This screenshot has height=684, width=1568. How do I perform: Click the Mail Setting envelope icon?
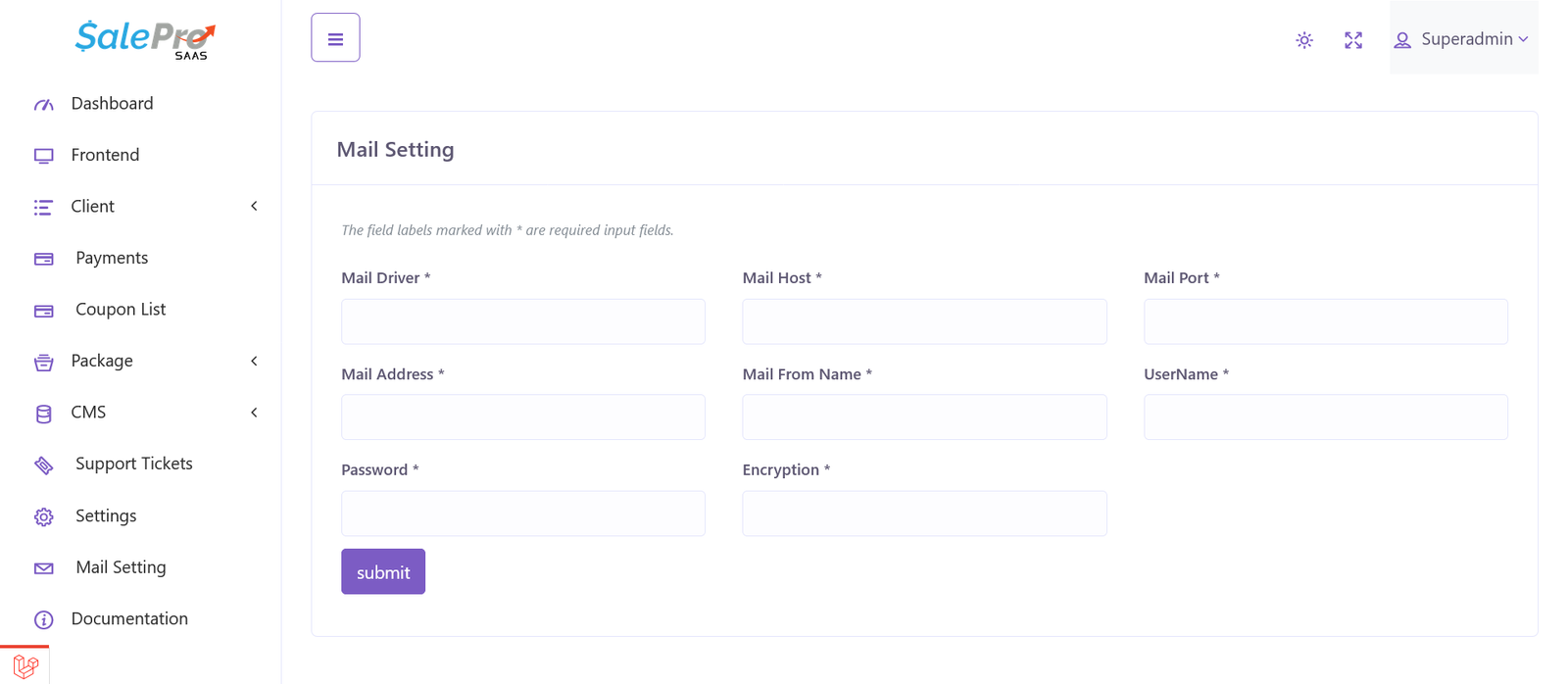pyautogui.click(x=44, y=568)
